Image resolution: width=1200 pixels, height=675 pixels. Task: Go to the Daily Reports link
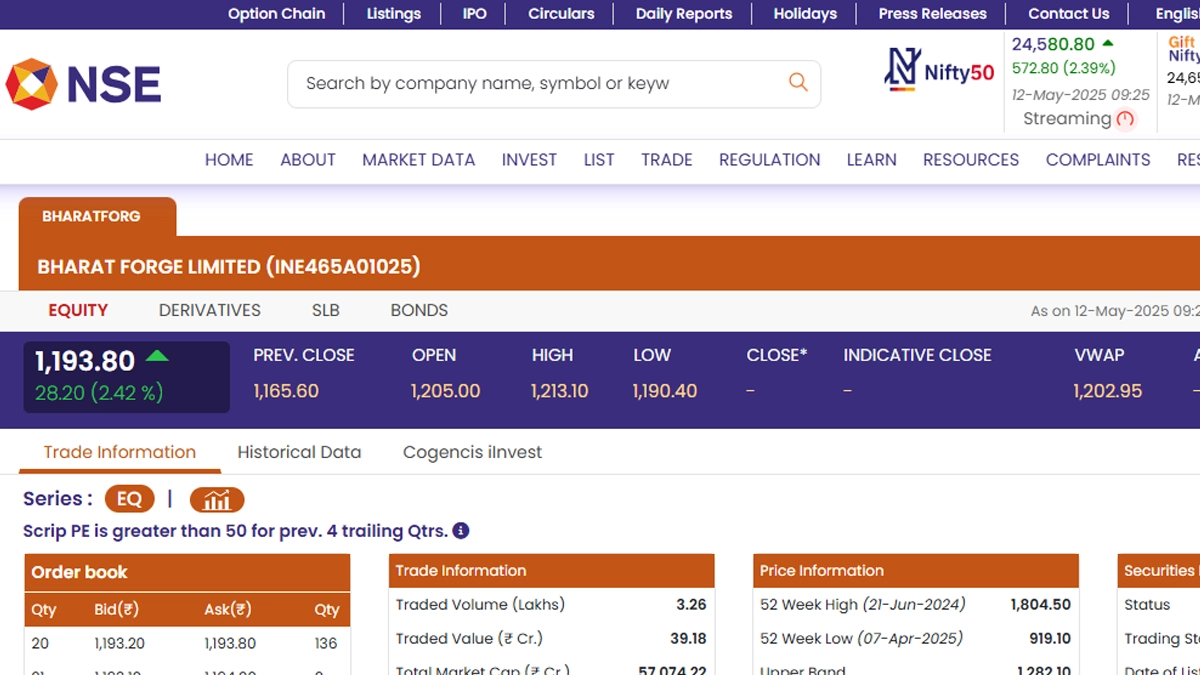tap(684, 14)
